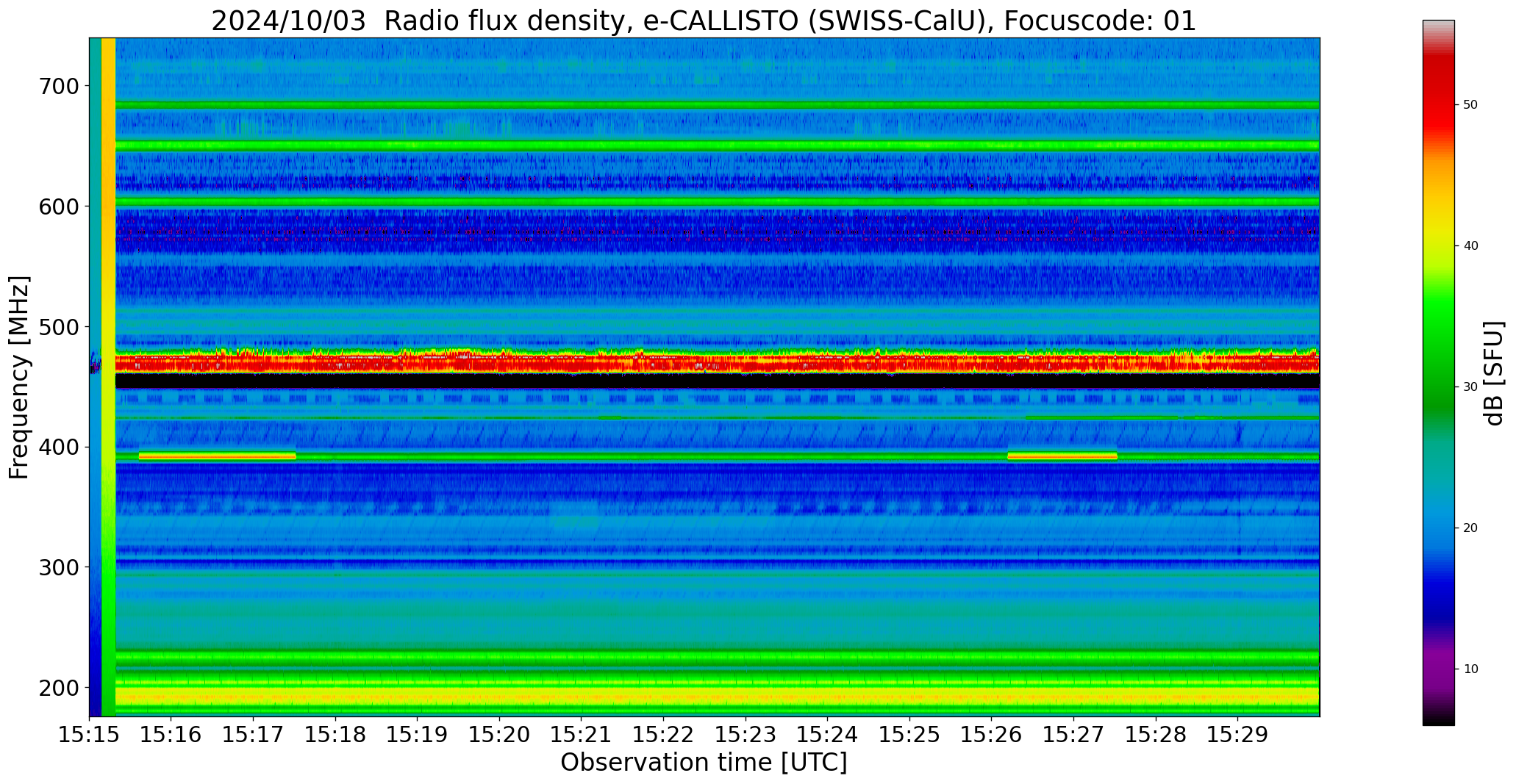Click the 15:22 time tick label

pyautogui.click(x=664, y=735)
